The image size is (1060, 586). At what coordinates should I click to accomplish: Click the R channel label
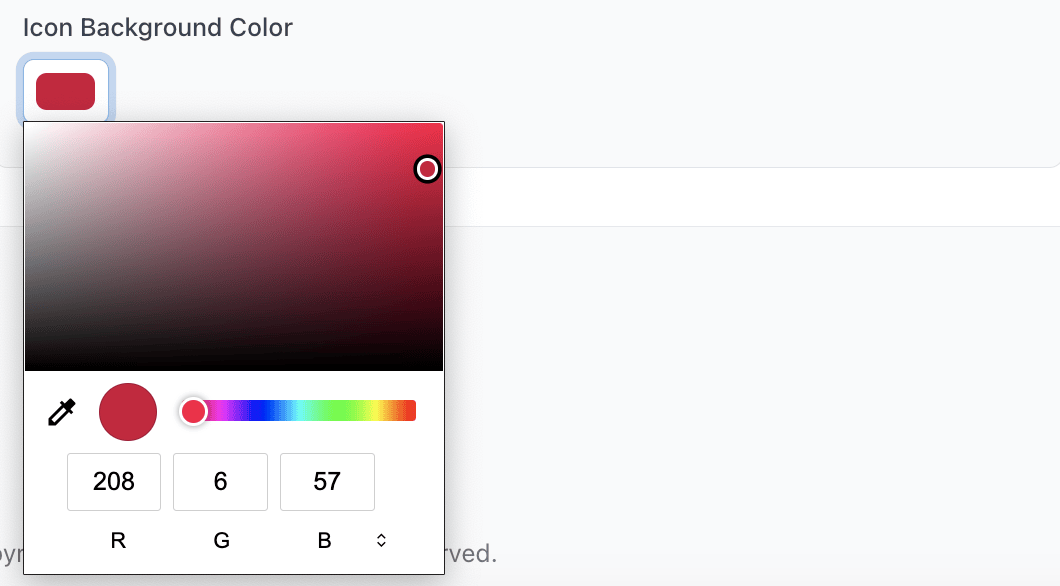[x=118, y=541]
